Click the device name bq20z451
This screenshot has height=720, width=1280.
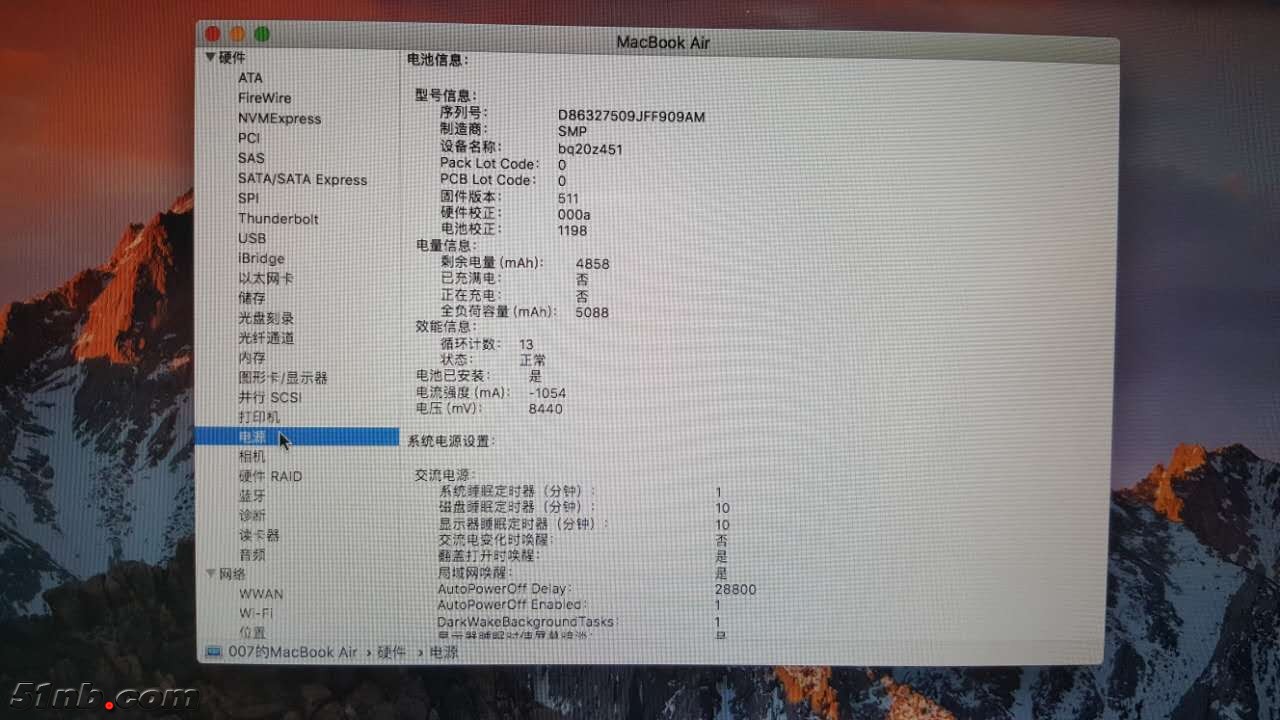(x=590, y=149)
